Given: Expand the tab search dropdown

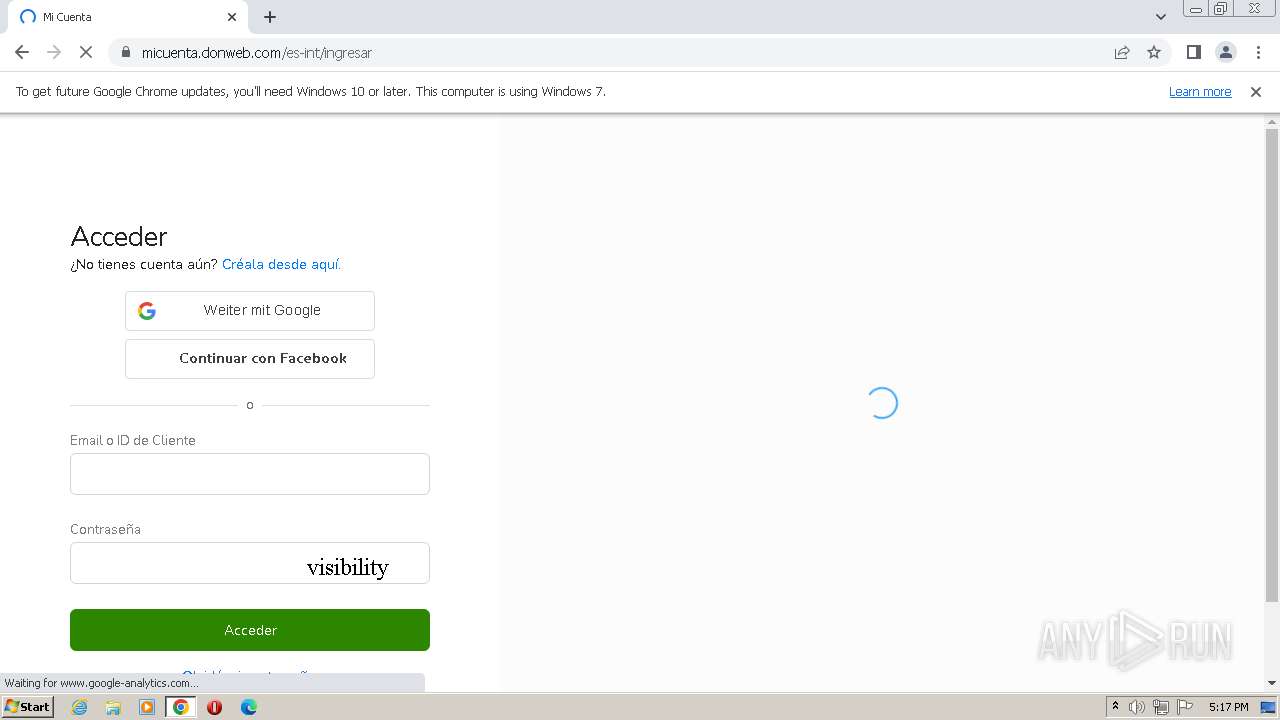Looking at the screenshot, I should tap(1160, 17).
